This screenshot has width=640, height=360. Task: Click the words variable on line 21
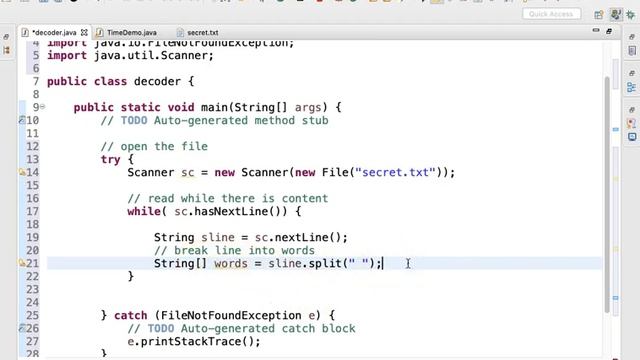pos(231,264)
